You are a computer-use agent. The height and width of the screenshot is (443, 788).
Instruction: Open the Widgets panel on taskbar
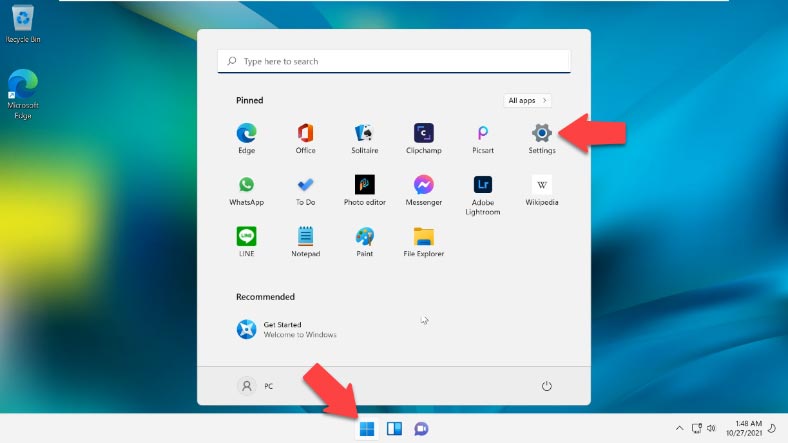[x=394, y=429]
